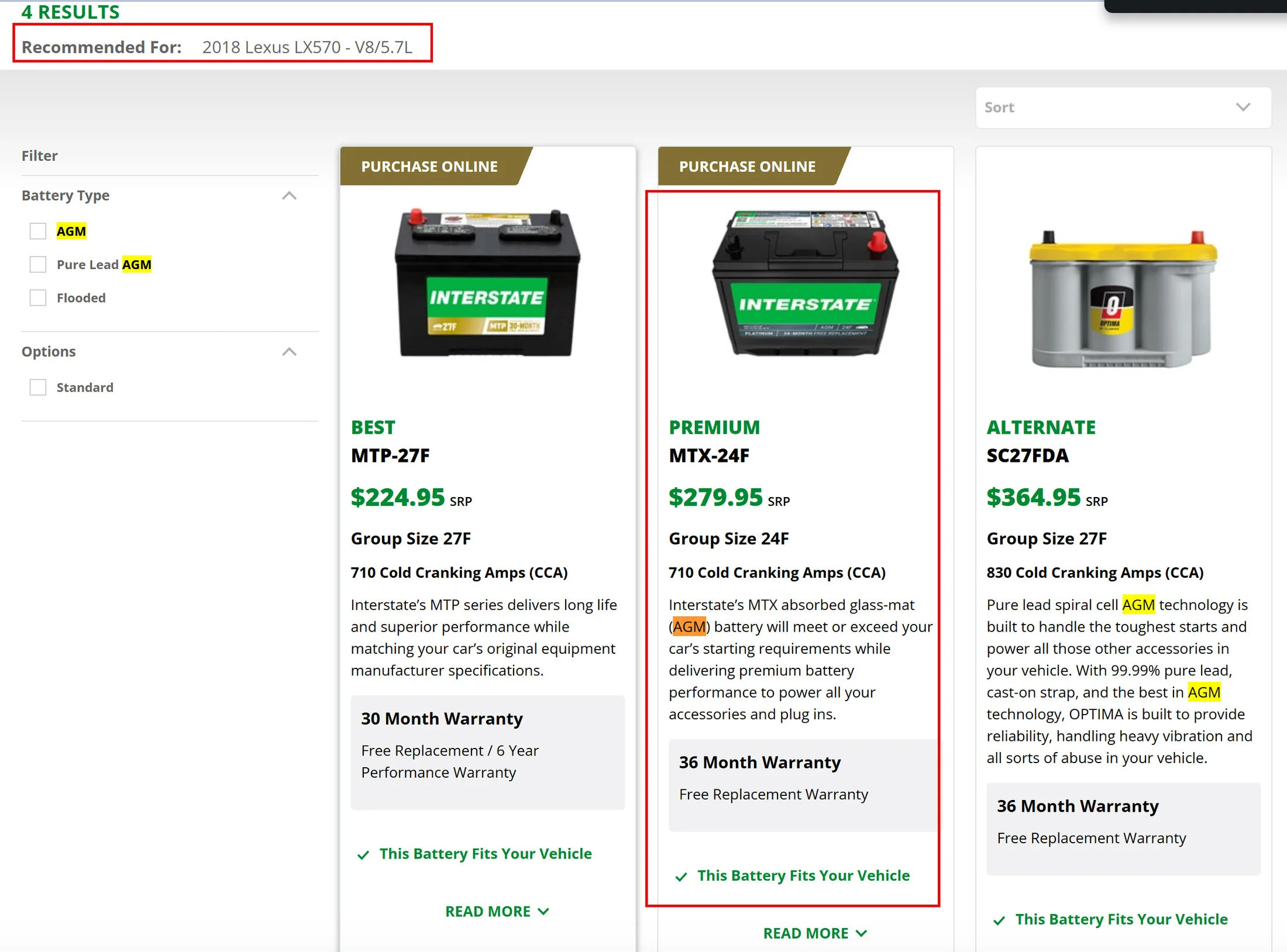This screenshot has height=952, width=1287.
Task: Expand READ MORE under MTP-27F
Action: 497,911
